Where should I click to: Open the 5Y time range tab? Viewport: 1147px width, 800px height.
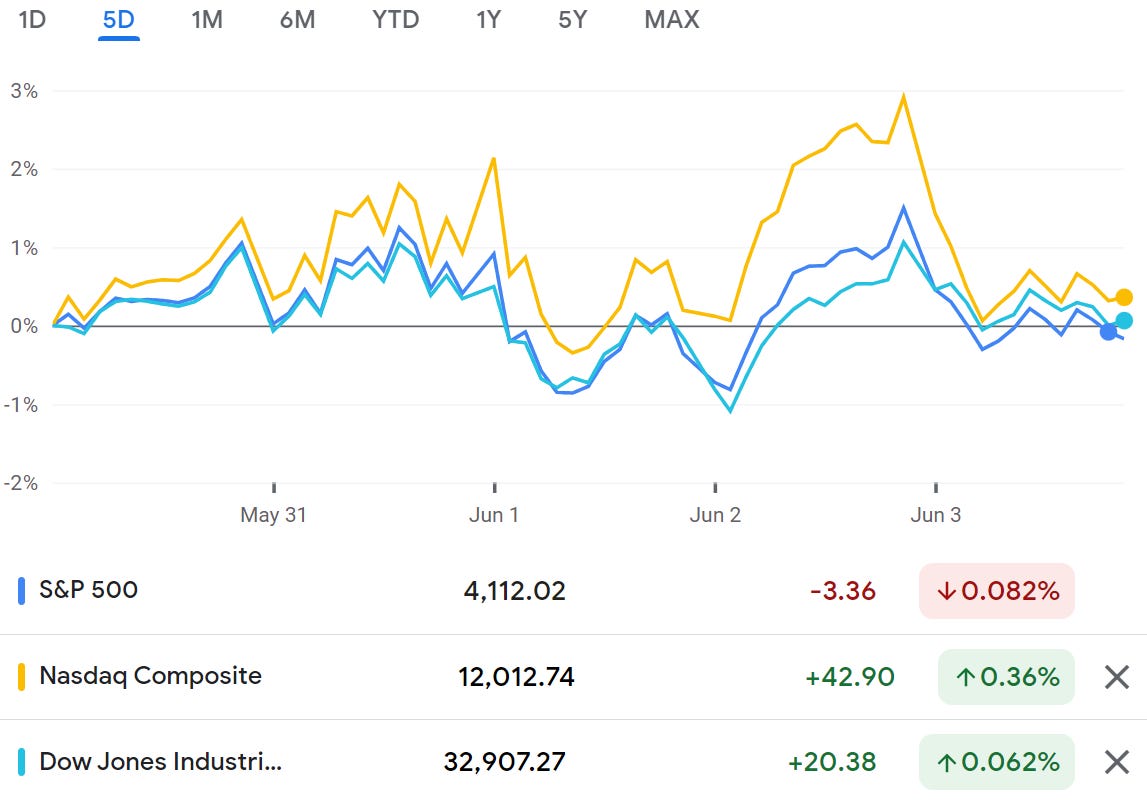coord(573,19)
